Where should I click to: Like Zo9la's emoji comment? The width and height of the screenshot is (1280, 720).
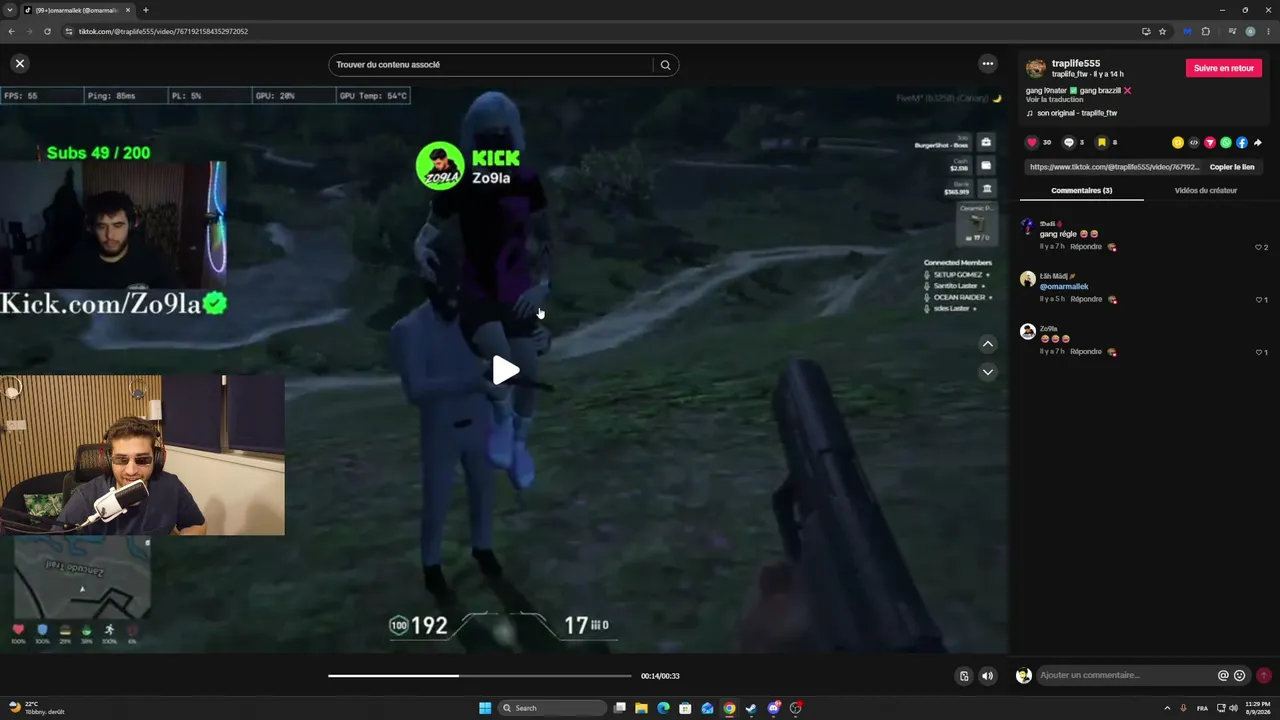click(1259, 352)
